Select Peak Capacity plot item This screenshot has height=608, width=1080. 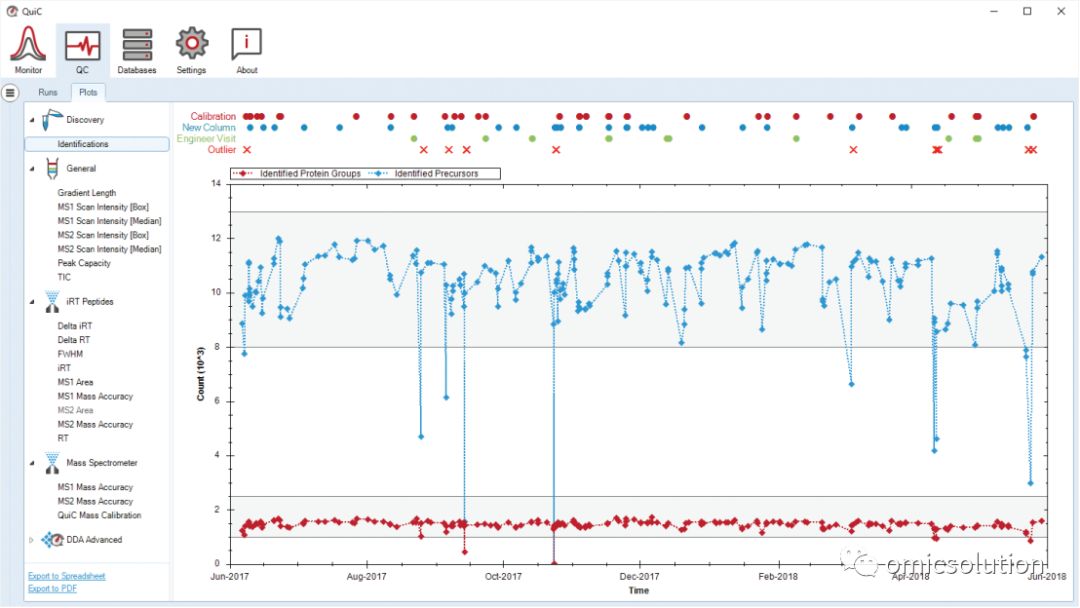click(84, 263)
